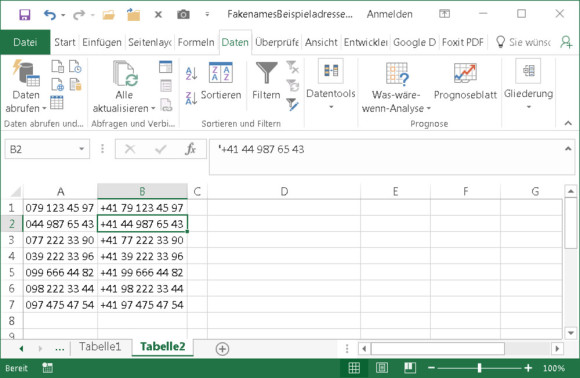Sort ascending with the A-Z icon
The image size is (580, 378).
coord(191,73)
